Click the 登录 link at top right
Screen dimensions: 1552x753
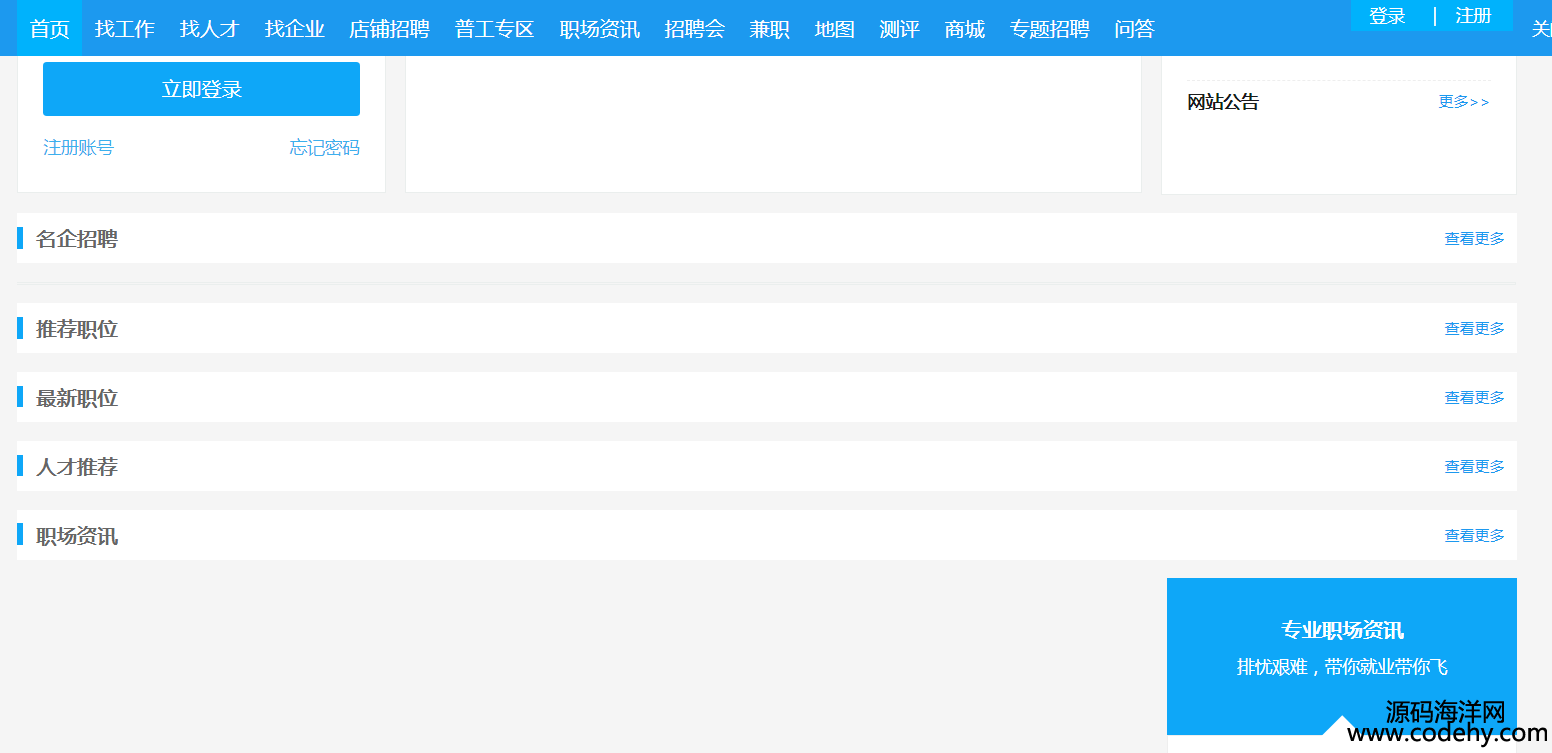(1388, 15)
